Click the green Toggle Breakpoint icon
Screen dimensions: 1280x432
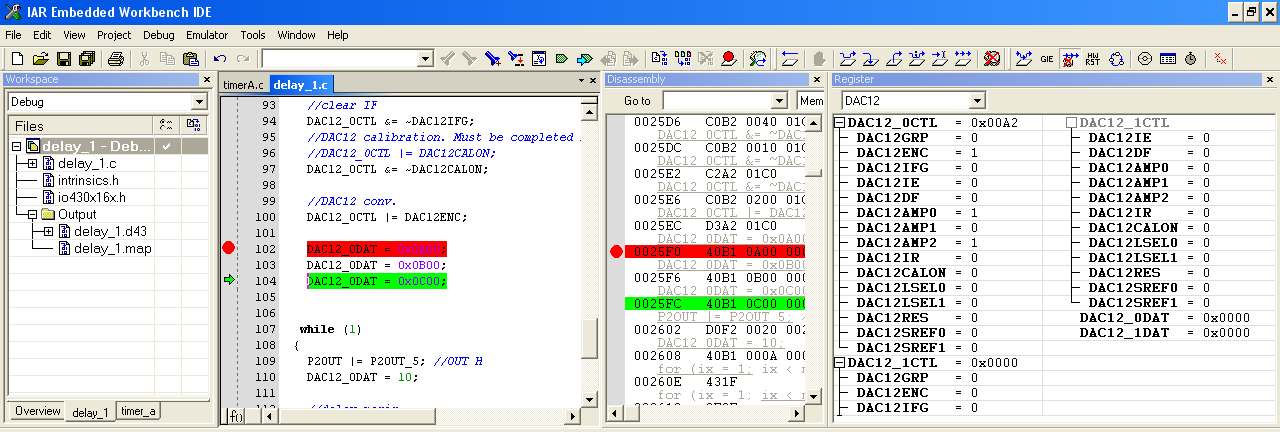tap(562, 59)
